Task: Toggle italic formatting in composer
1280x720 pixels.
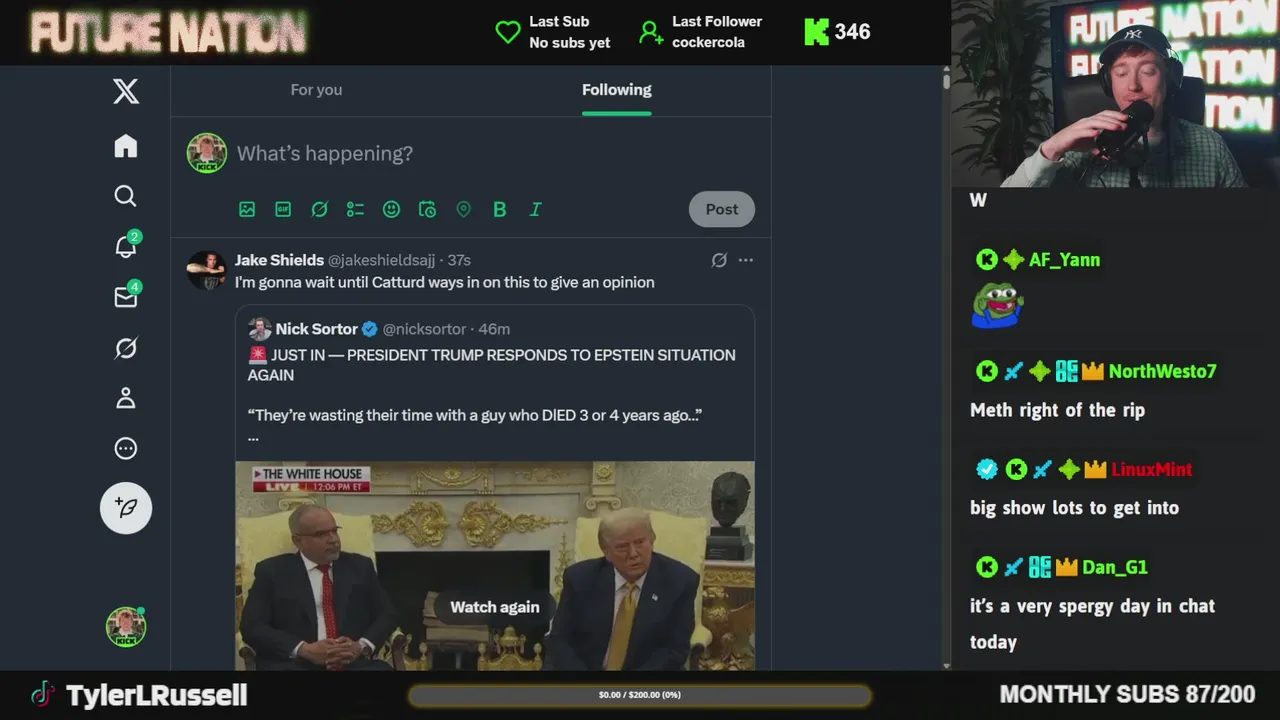Action: 535,209
